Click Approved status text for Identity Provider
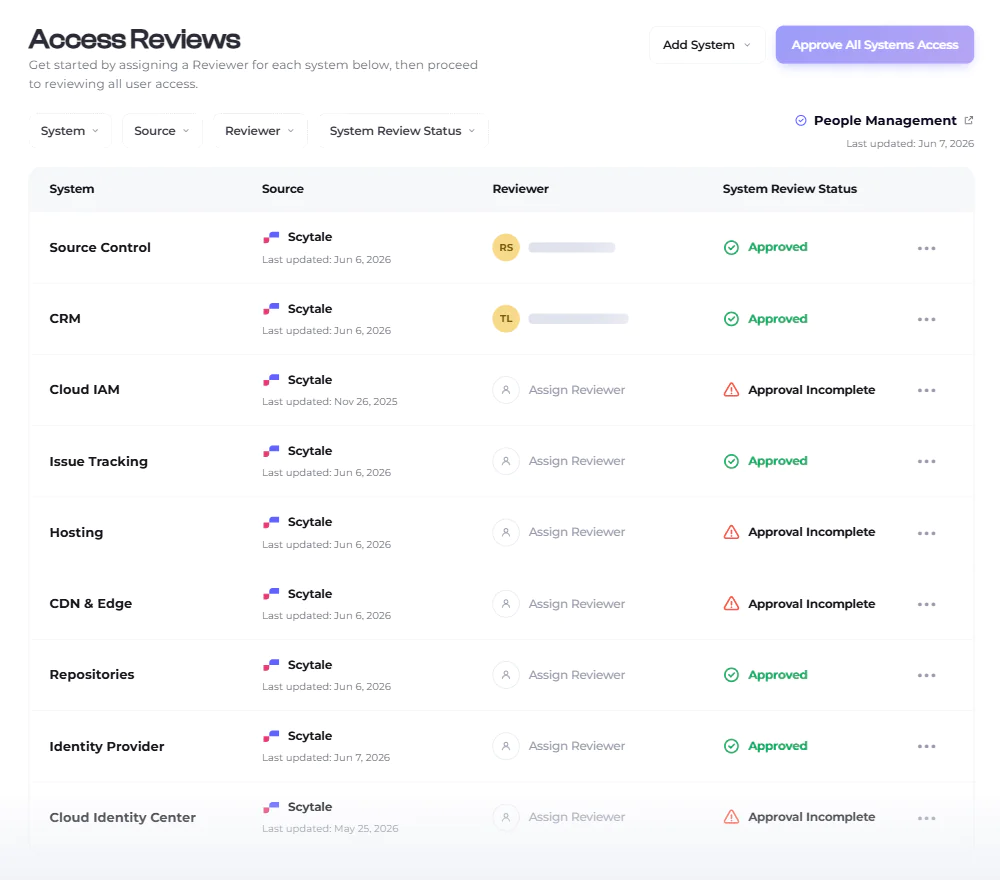1000x880 pixels. point(777,745)
